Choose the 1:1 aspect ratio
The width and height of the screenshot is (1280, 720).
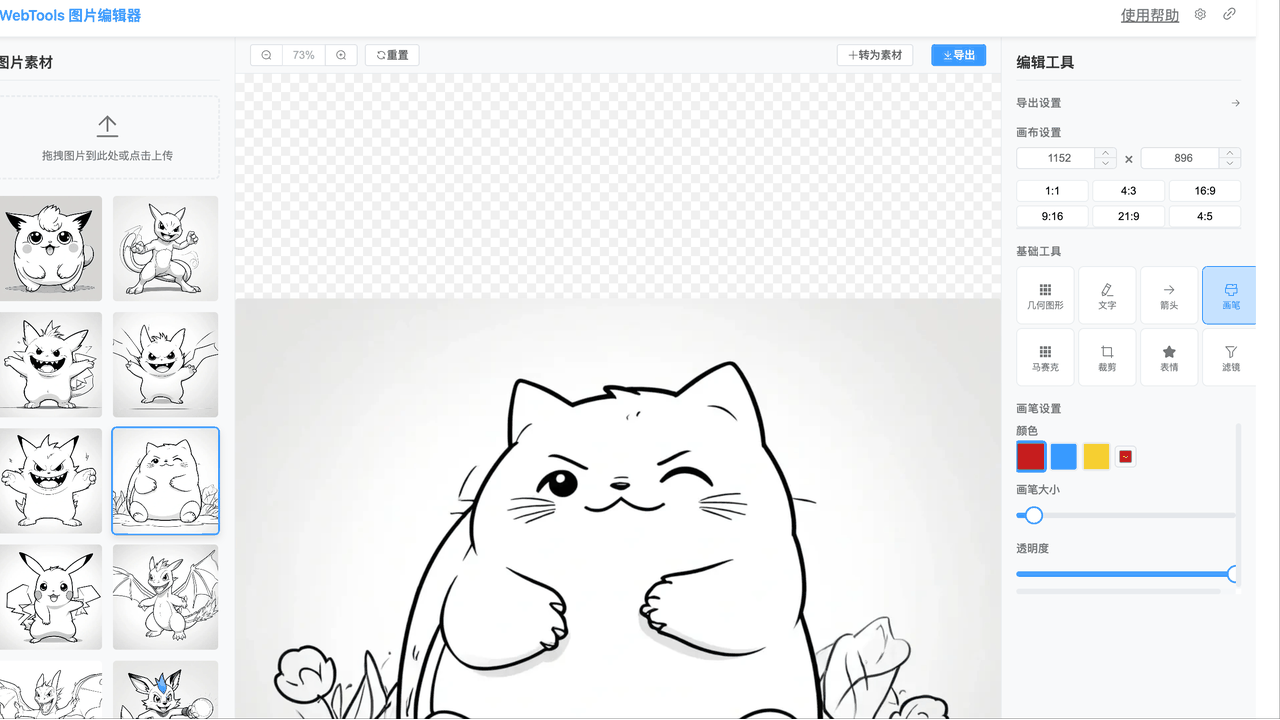1052,191
